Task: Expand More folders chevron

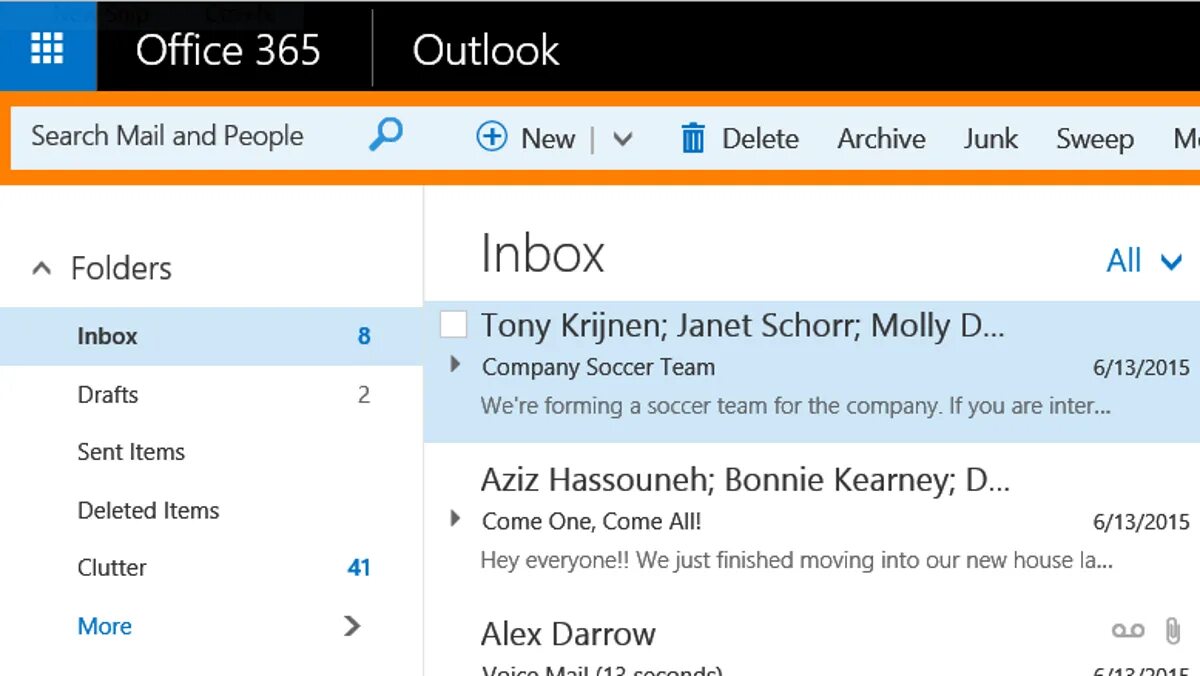Action: (352, 626)
